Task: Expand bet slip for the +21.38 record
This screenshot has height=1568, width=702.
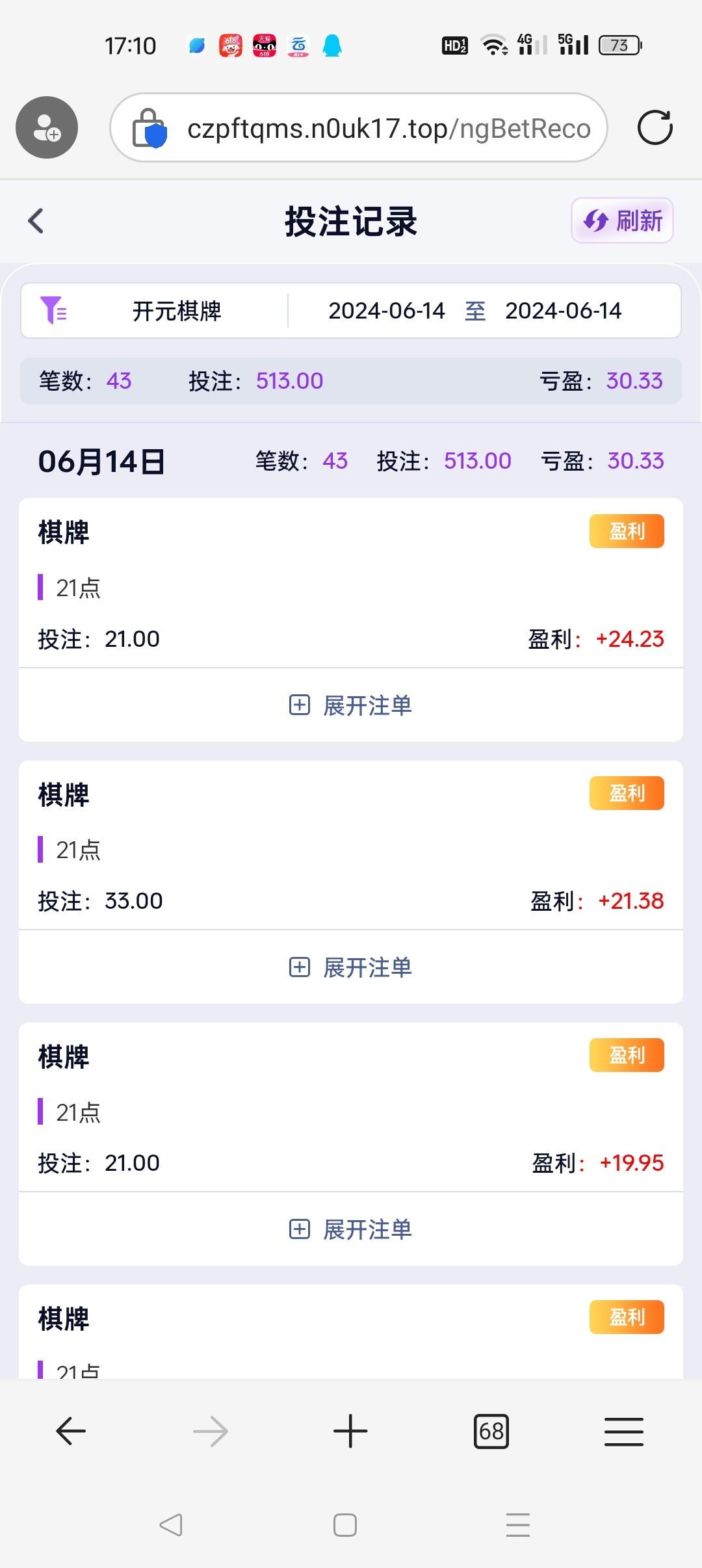Action: tap(351, 967)
